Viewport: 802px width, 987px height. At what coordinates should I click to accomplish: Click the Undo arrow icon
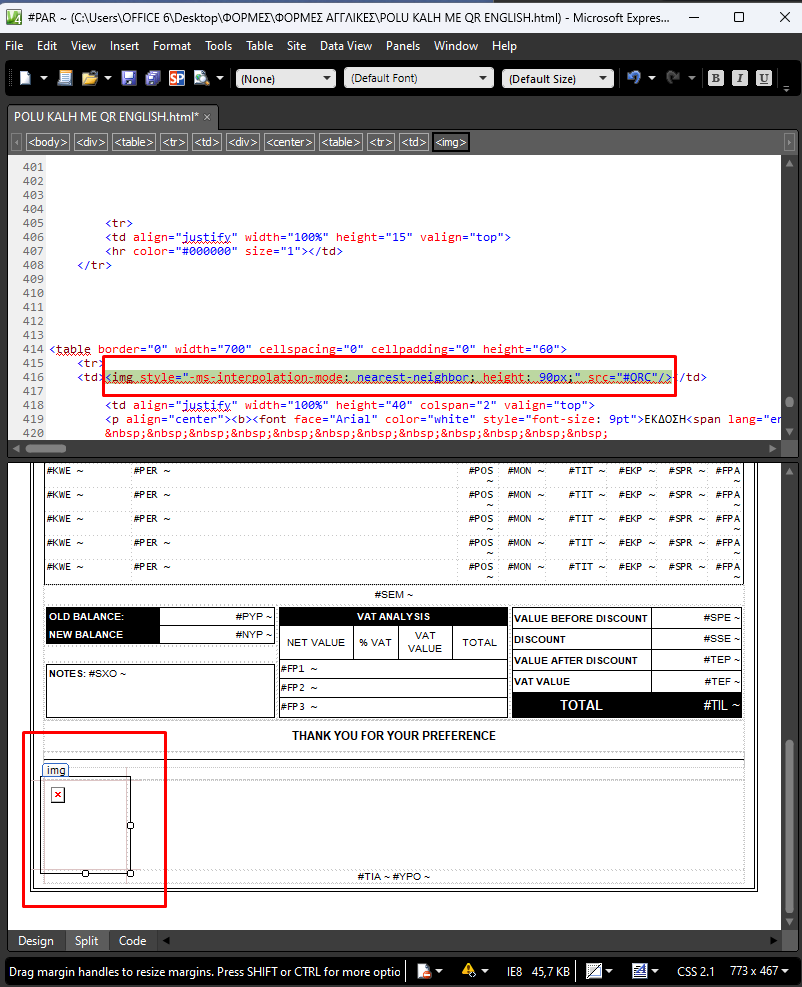pos(634,77)
